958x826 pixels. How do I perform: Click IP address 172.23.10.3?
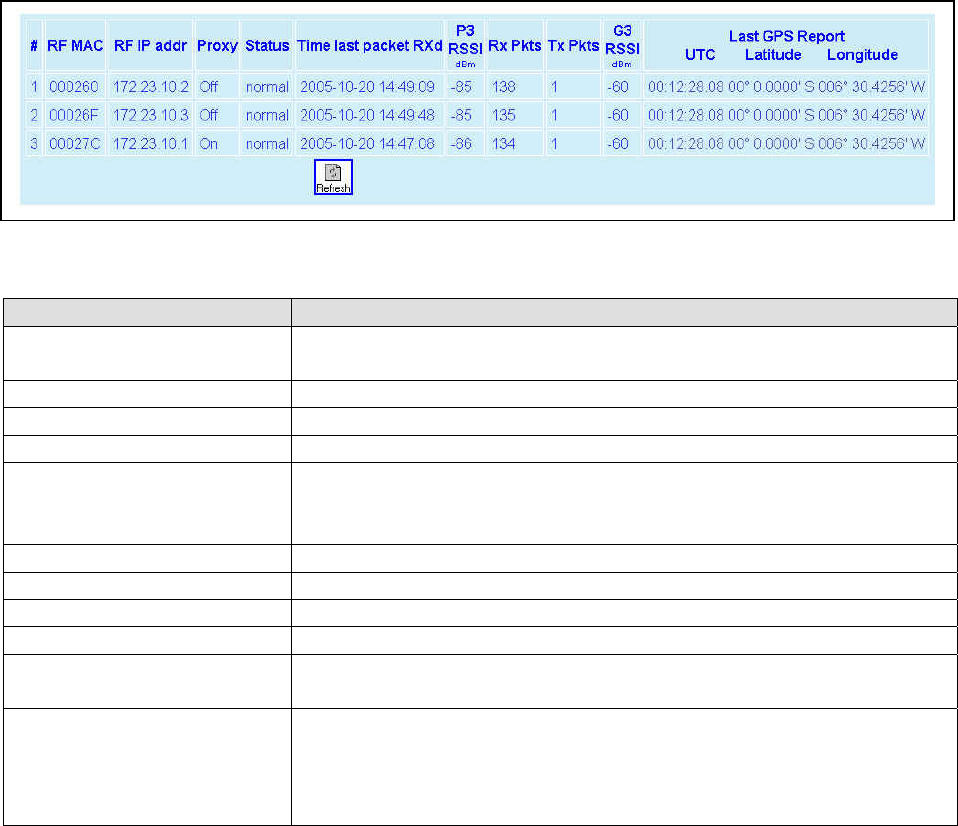tap(150, 115)
